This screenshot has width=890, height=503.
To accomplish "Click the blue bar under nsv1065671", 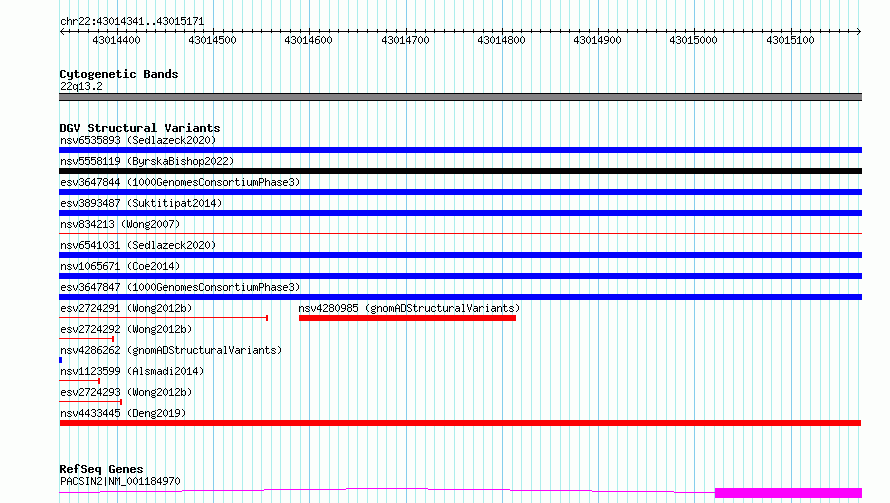I will [460, 276].
